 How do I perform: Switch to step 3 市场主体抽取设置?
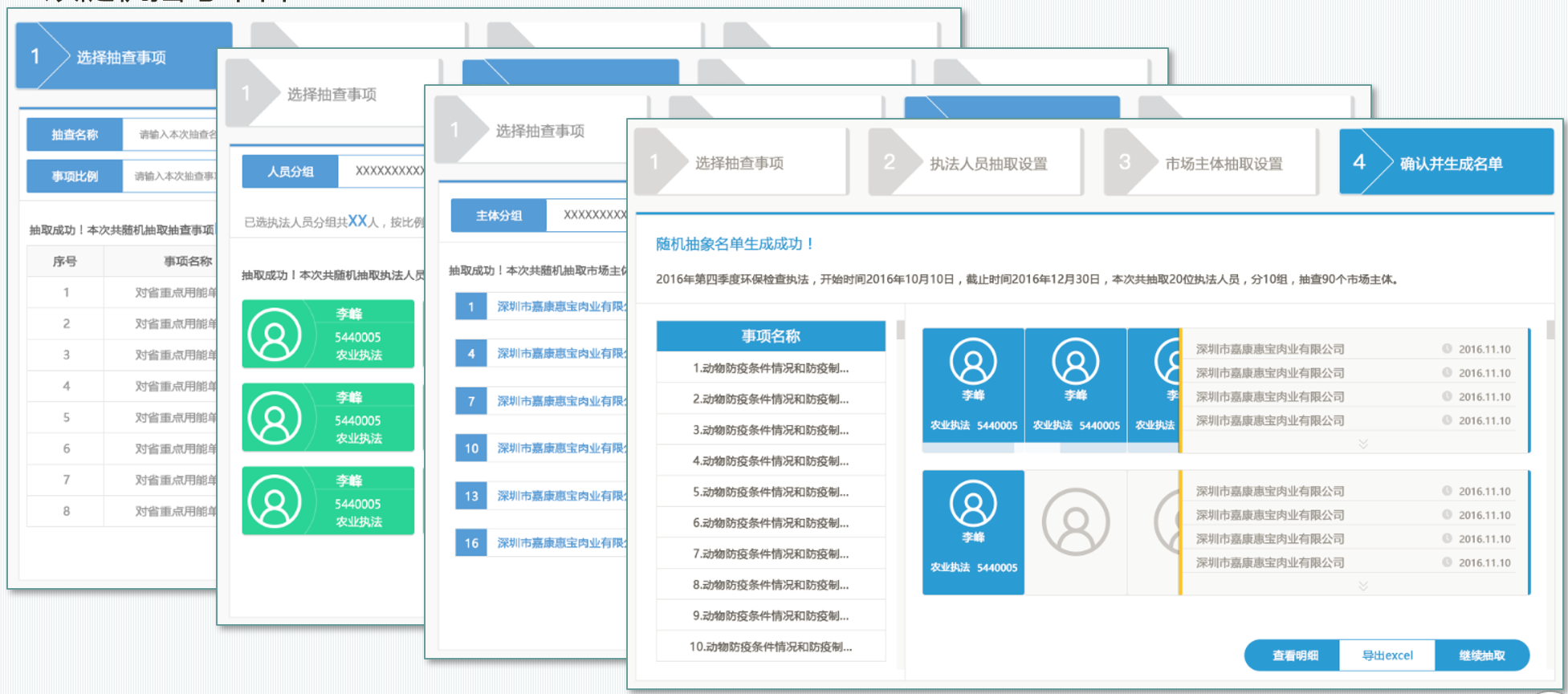point(1211,164)
